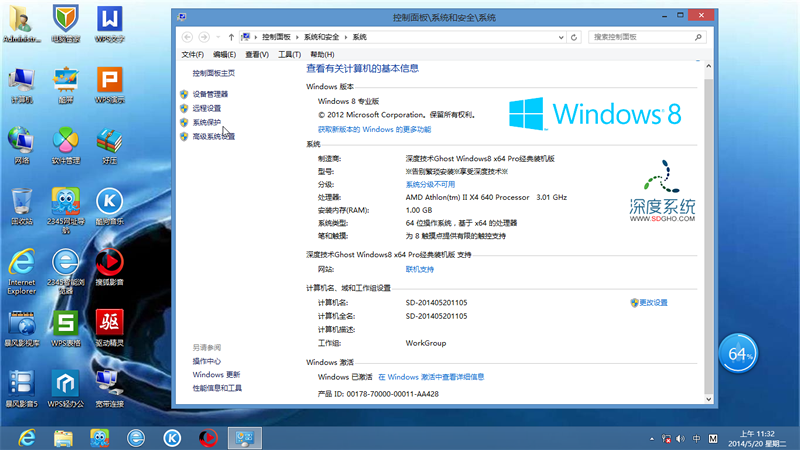Open 性能信息和工具 link
Viewport: 800px width, 450px height.
[x=217, y=388]
